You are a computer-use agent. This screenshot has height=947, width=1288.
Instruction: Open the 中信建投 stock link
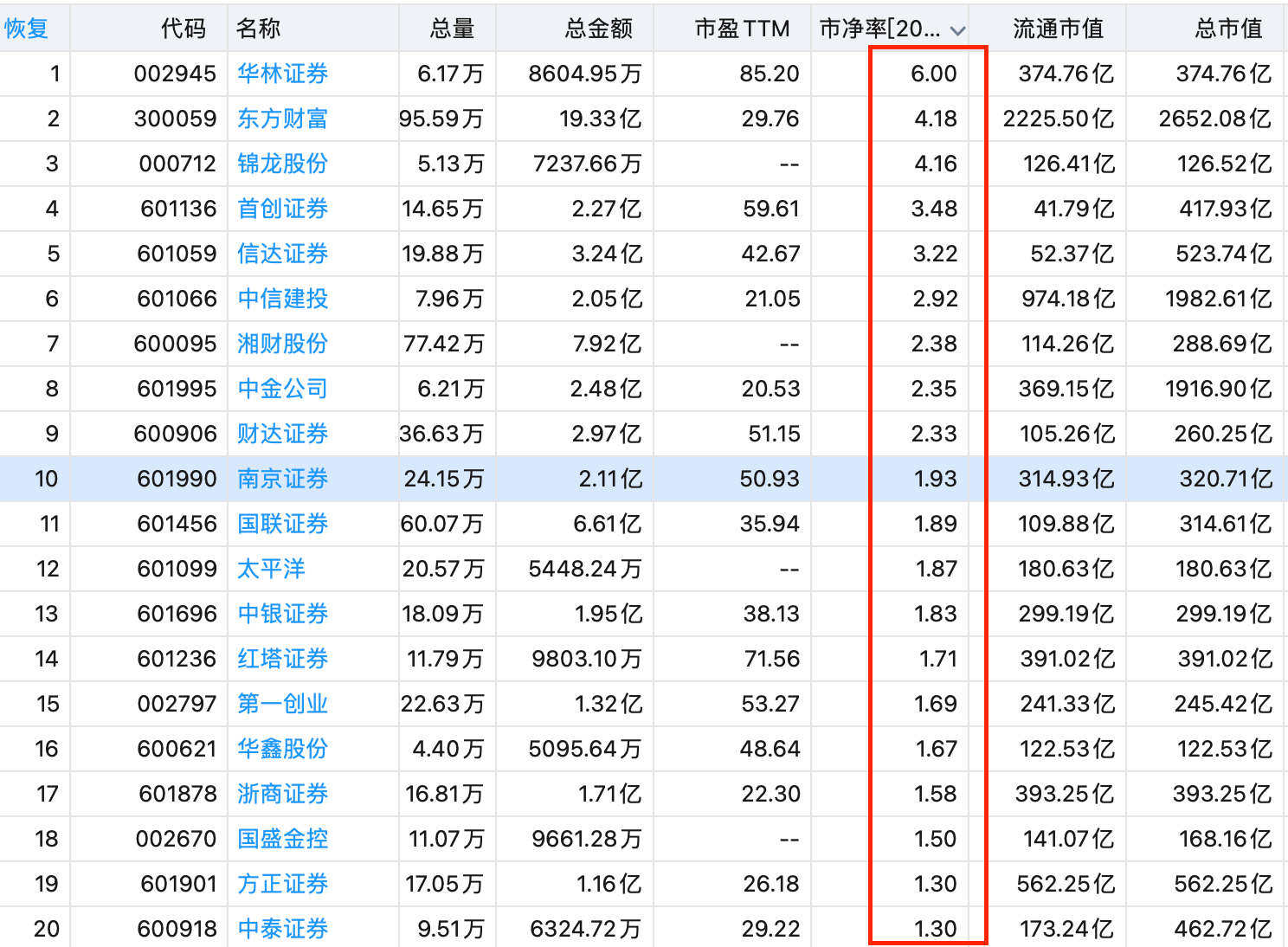[283, 299]
